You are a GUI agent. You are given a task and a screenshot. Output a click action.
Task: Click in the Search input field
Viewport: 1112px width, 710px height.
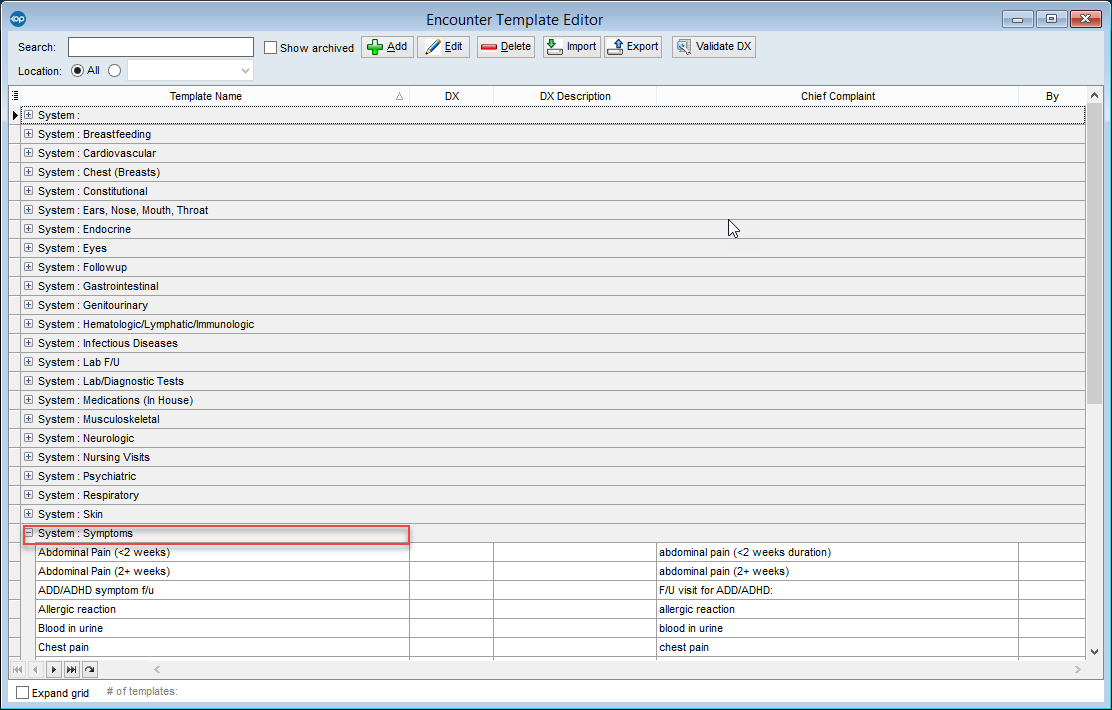pos(161,47)
